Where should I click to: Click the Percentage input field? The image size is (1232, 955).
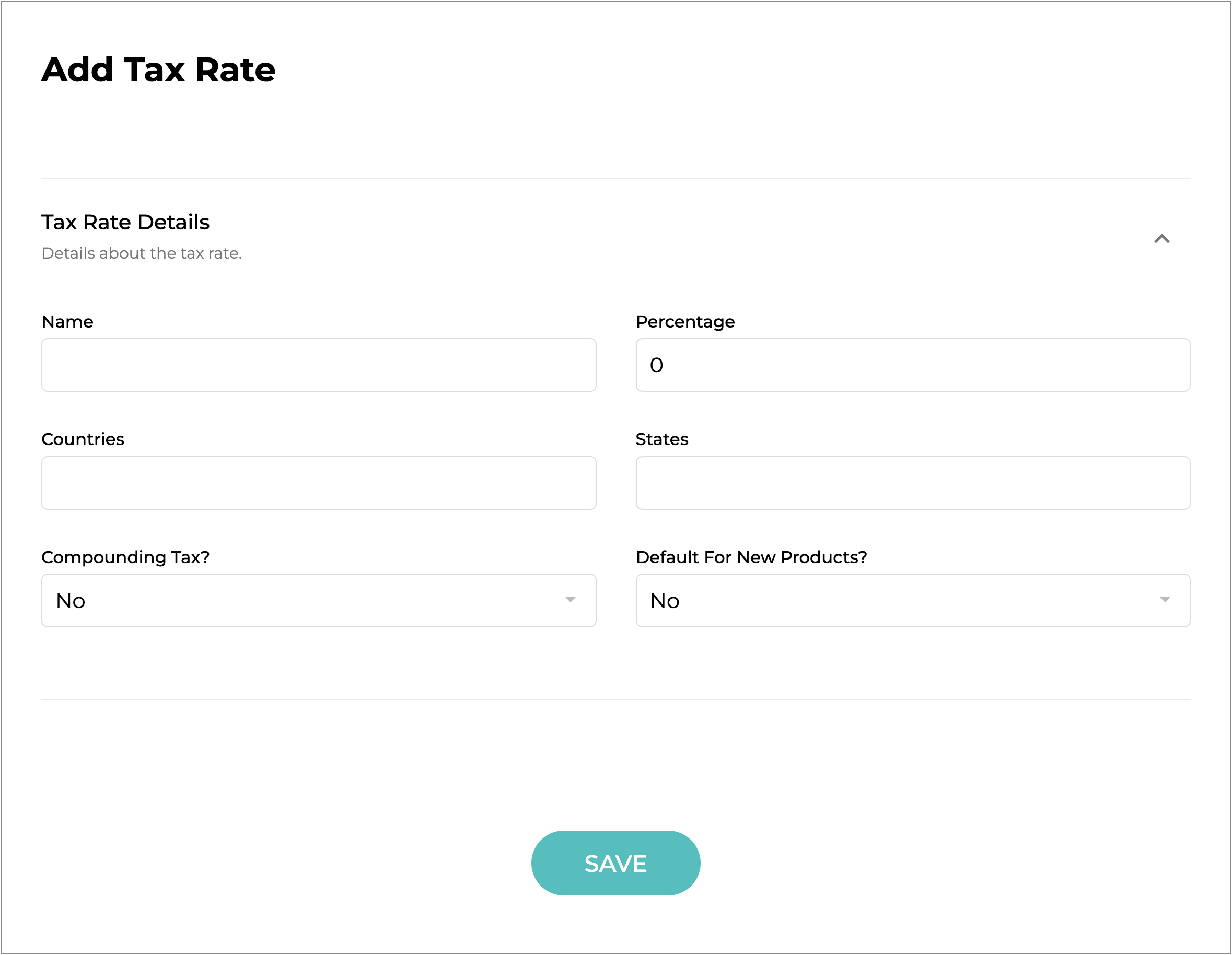pos(912,365)
